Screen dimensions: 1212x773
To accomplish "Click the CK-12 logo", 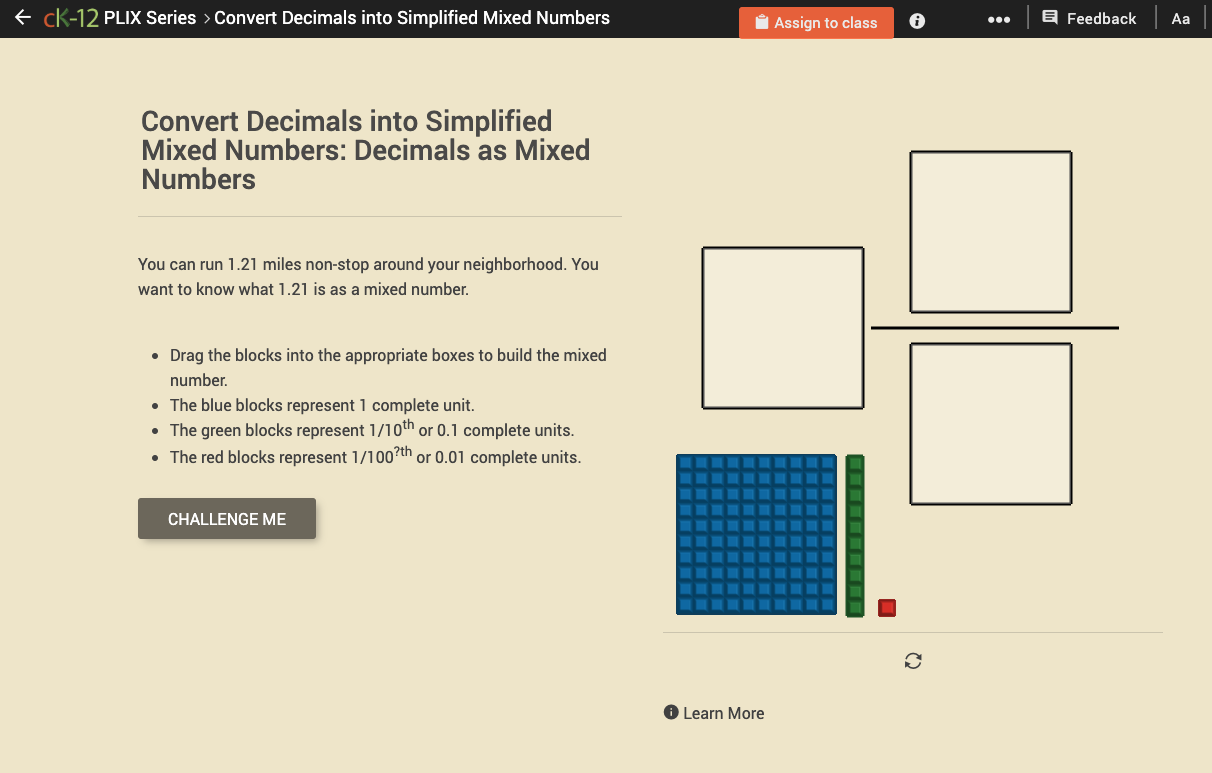I will (68, 17).
